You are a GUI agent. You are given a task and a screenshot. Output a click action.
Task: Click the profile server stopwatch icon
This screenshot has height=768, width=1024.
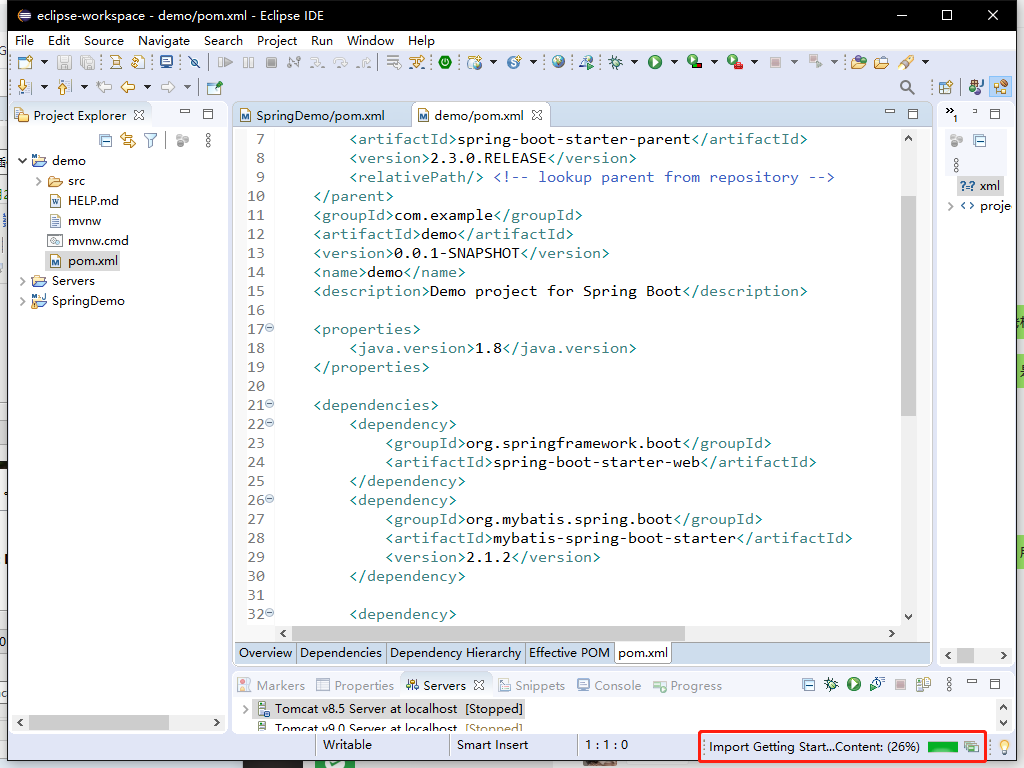(876, 684)
